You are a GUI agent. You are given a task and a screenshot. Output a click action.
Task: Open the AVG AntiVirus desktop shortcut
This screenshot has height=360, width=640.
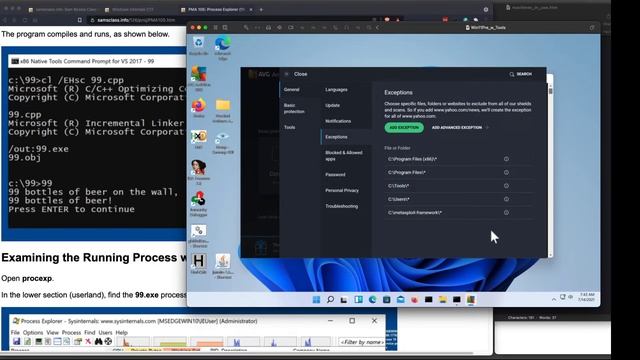point(199,78)
